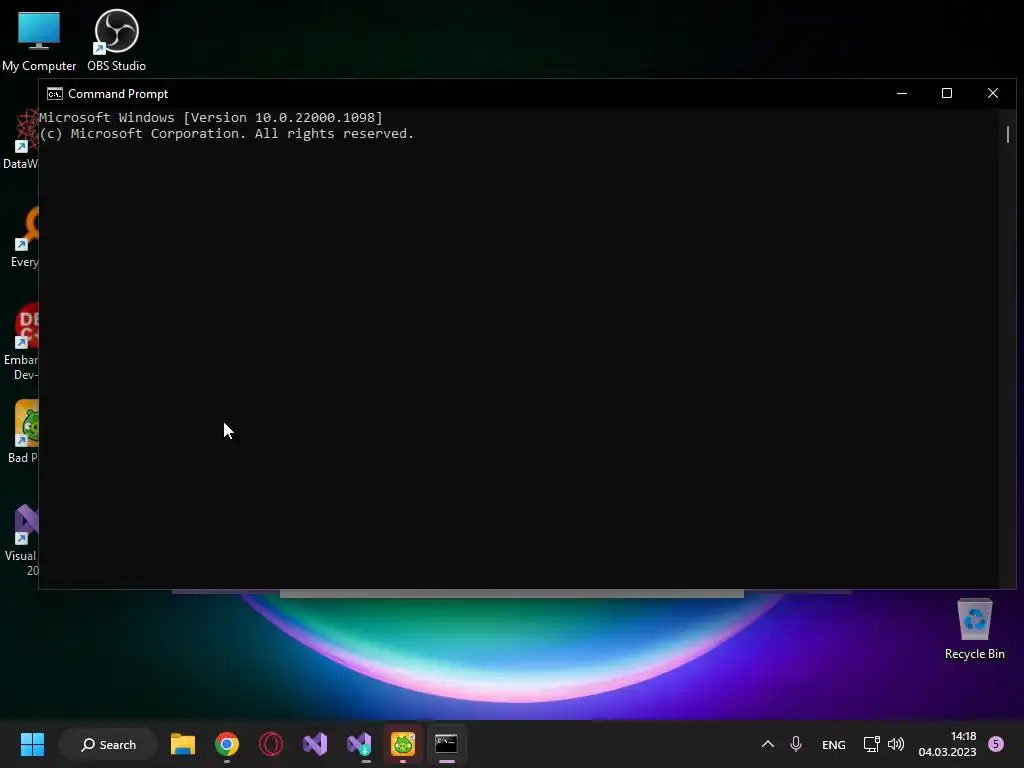Close the Command Prompt window
Image resolution: width=1024 pixels, height=768 pixels.
[x=993, y=93]
